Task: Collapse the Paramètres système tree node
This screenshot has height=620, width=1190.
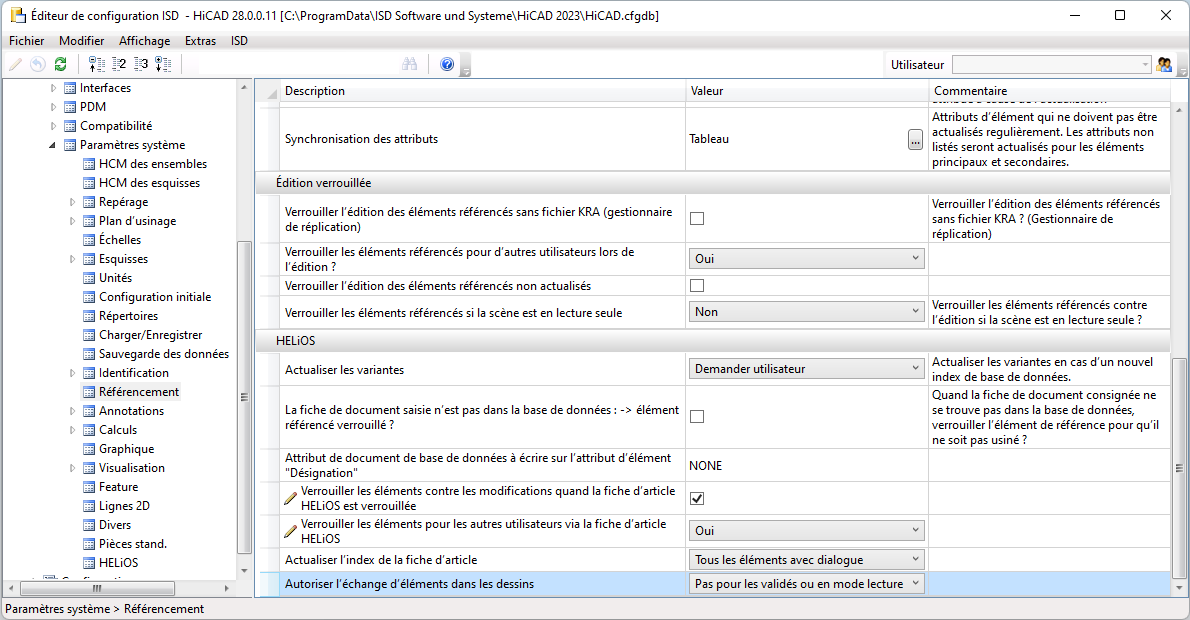Action: [53, 145]
